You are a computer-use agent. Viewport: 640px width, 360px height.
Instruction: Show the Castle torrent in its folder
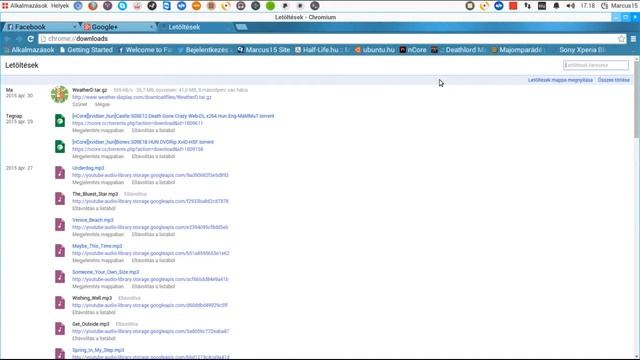(98, 130)
